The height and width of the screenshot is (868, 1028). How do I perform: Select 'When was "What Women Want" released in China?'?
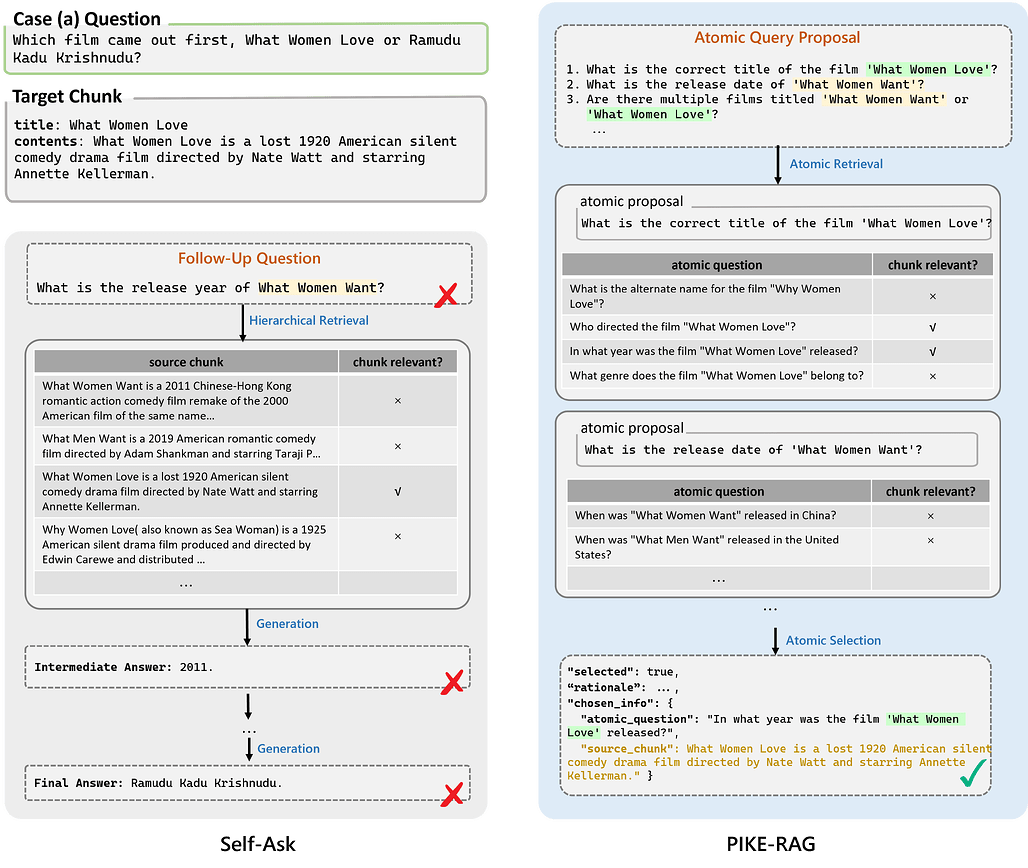[778, 516]
